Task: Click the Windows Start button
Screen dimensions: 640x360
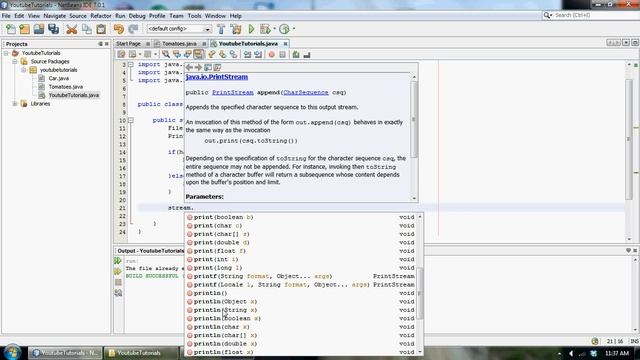Action: tap(12, 352)
